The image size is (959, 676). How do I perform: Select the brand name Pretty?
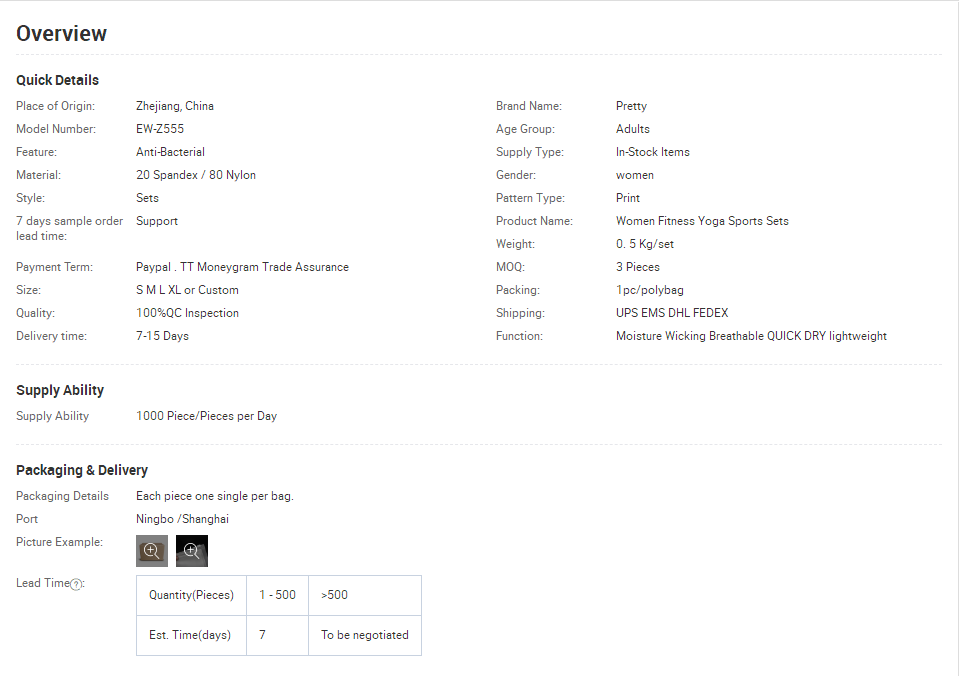[x=631, y=106]
